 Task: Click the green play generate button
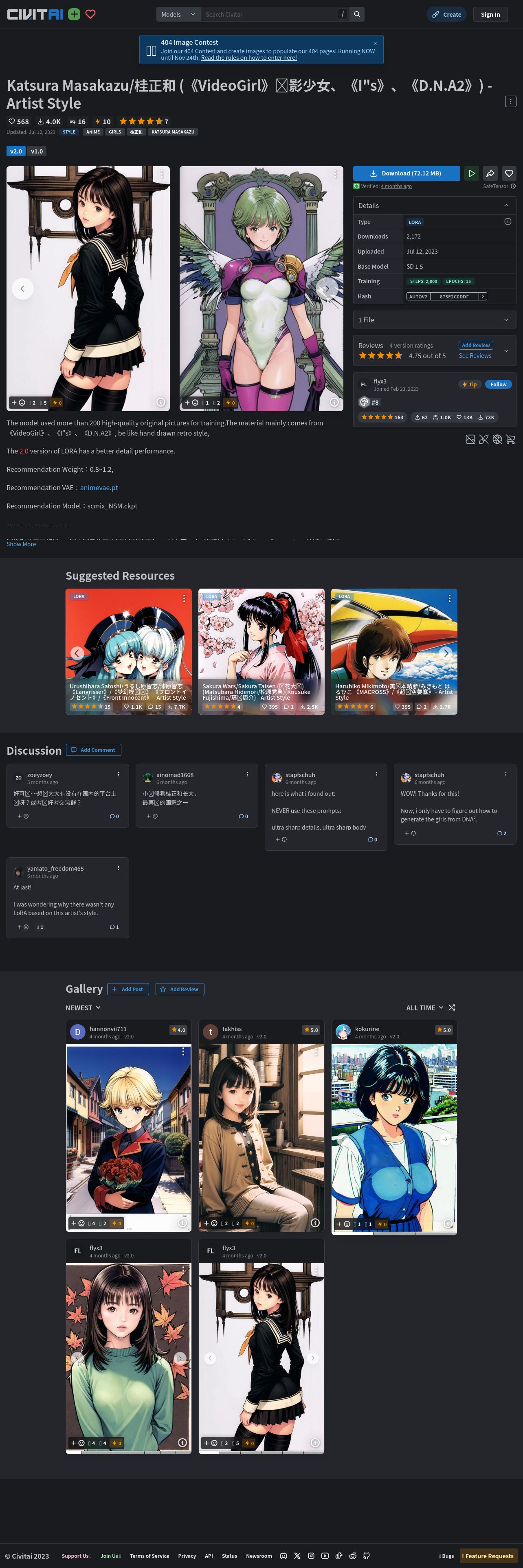(x=471, y=173)
